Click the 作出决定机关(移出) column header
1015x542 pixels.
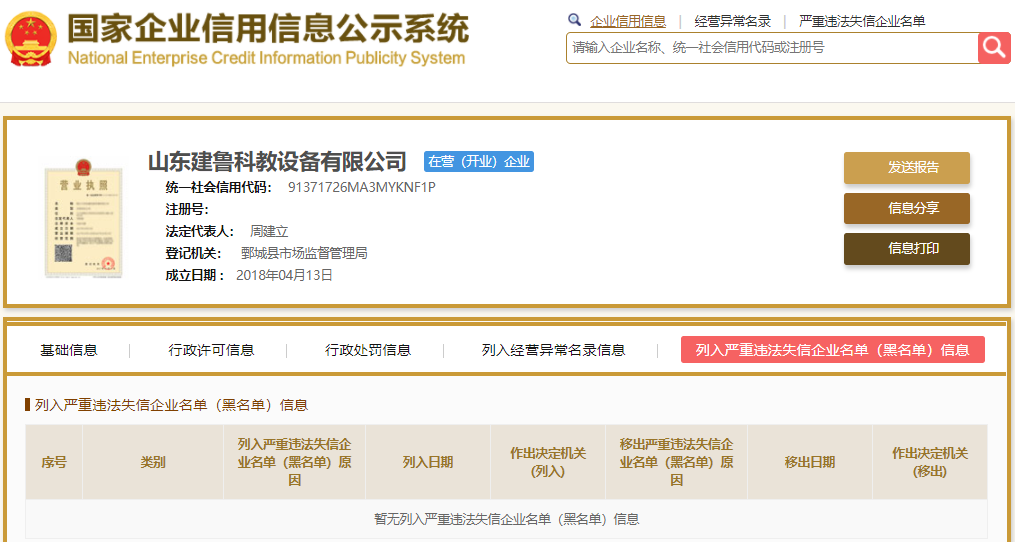[x=930, y=462]
